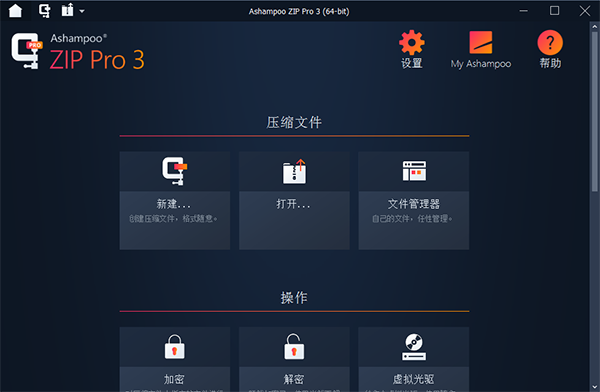600x392 pixels.
Task: Click the scrollbar up arrow
Action: pos(595,27)
